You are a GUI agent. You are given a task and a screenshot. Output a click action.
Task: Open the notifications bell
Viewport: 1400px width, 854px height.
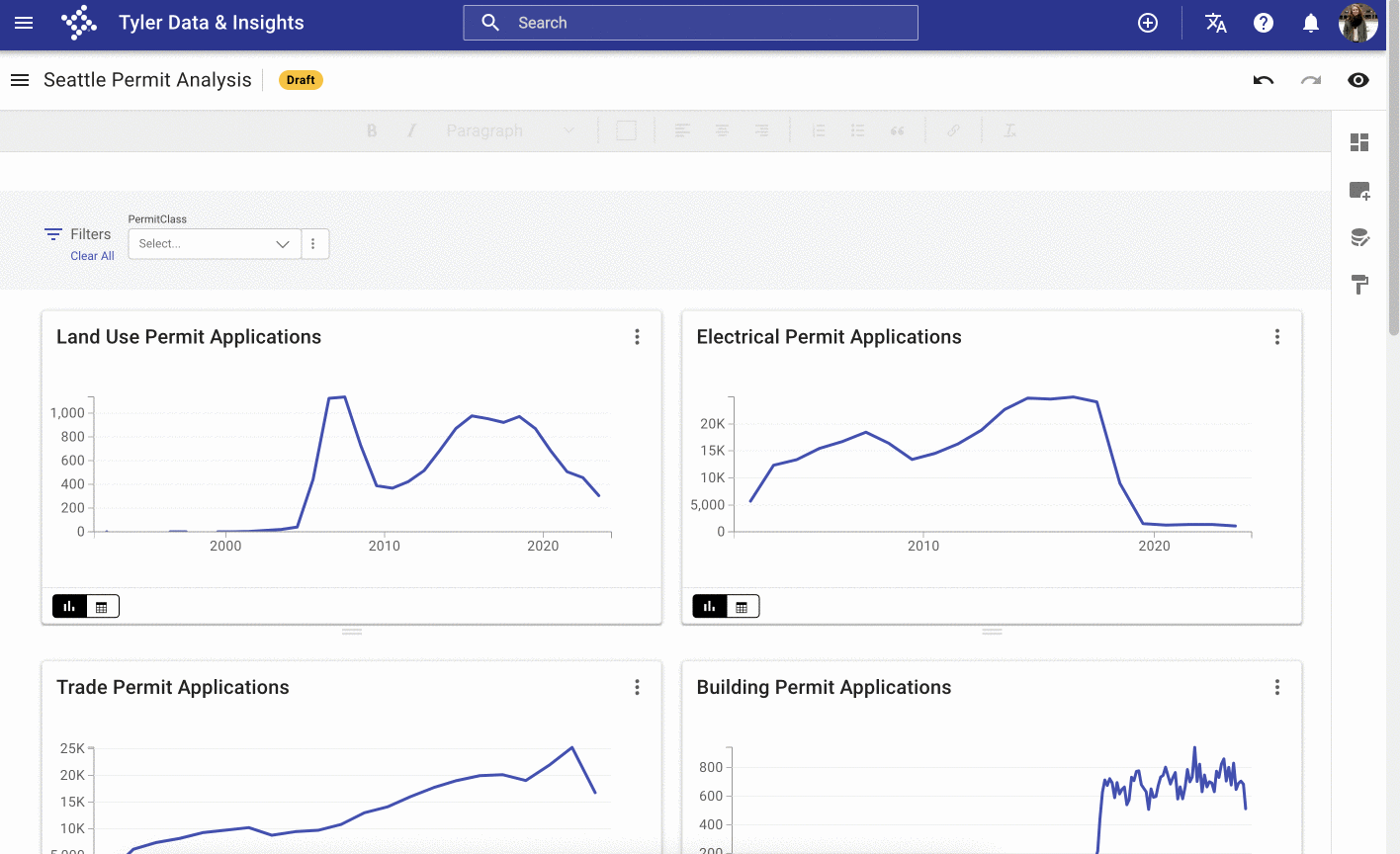(x=1311, y=23)
